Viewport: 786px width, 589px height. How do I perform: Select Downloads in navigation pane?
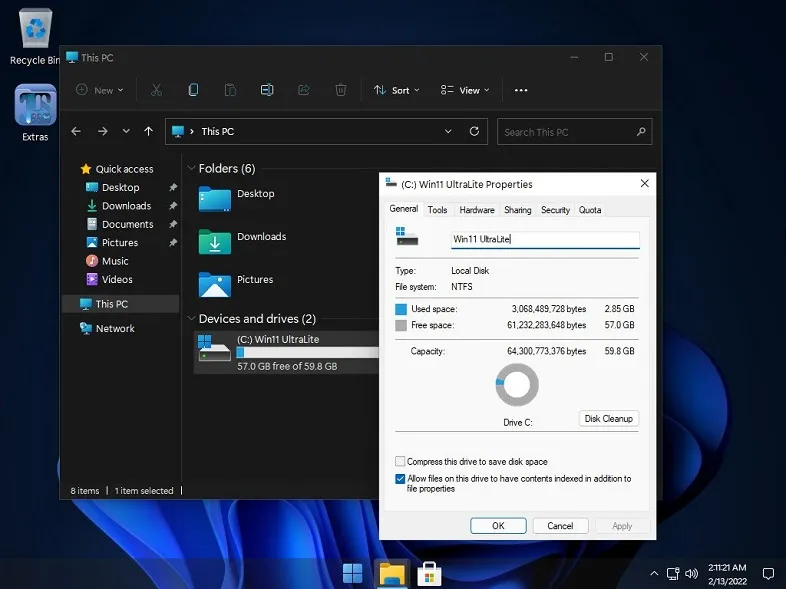click(119, 206)
